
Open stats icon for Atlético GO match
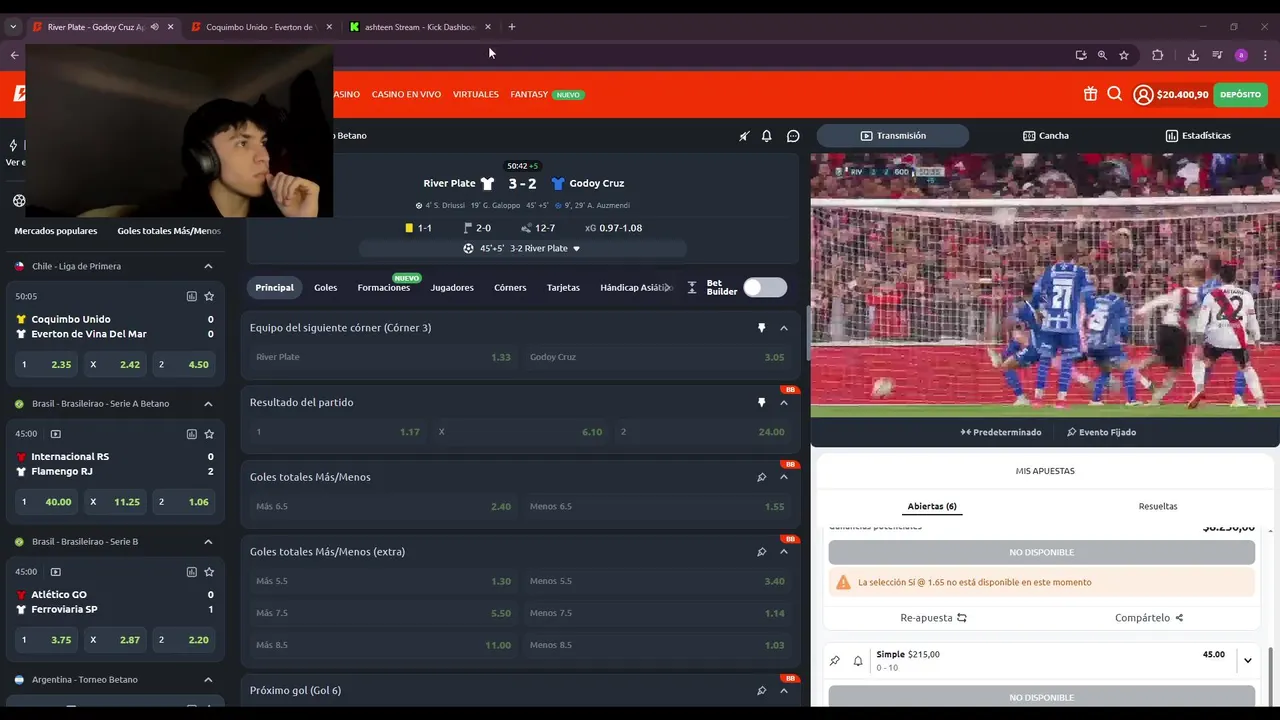pos(192,572)
